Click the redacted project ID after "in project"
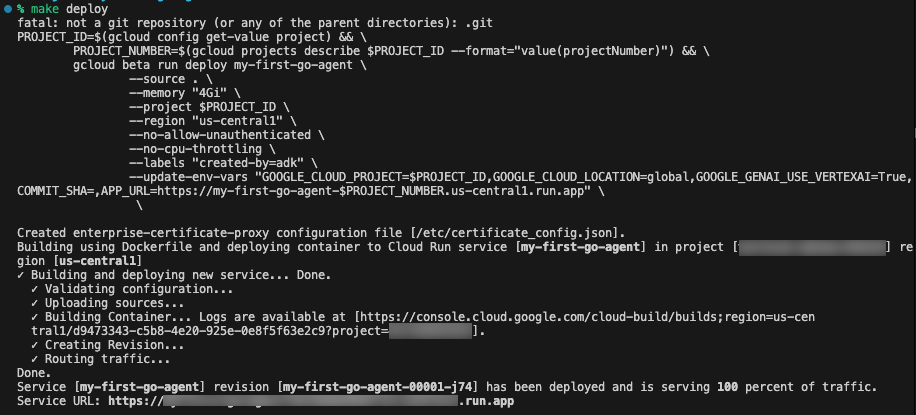The image size is (916, 415). (812, 246)
